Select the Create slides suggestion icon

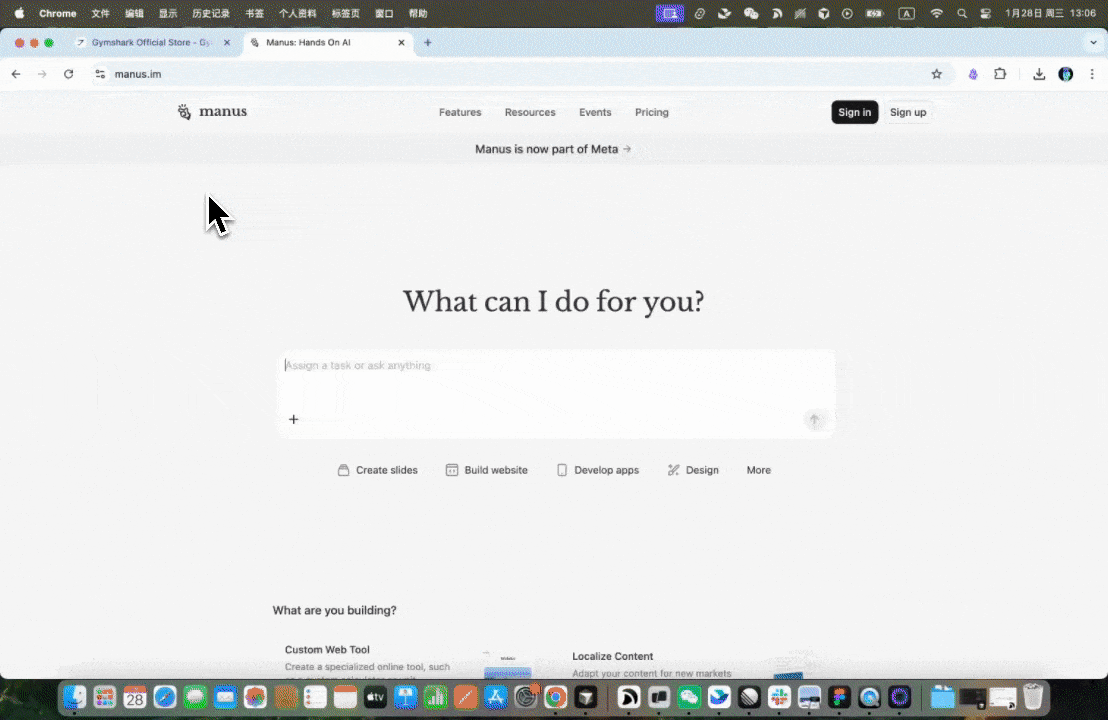(344, 470)
